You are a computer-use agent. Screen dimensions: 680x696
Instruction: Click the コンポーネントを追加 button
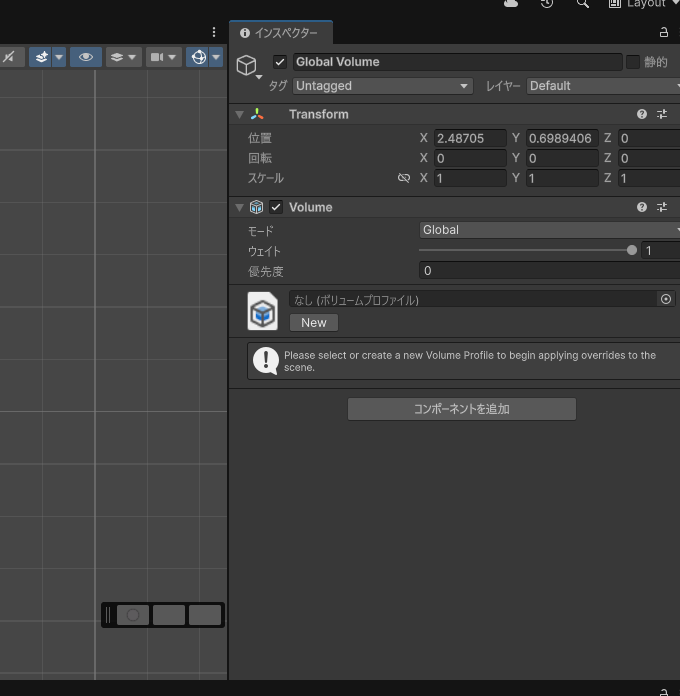point(461,409)
